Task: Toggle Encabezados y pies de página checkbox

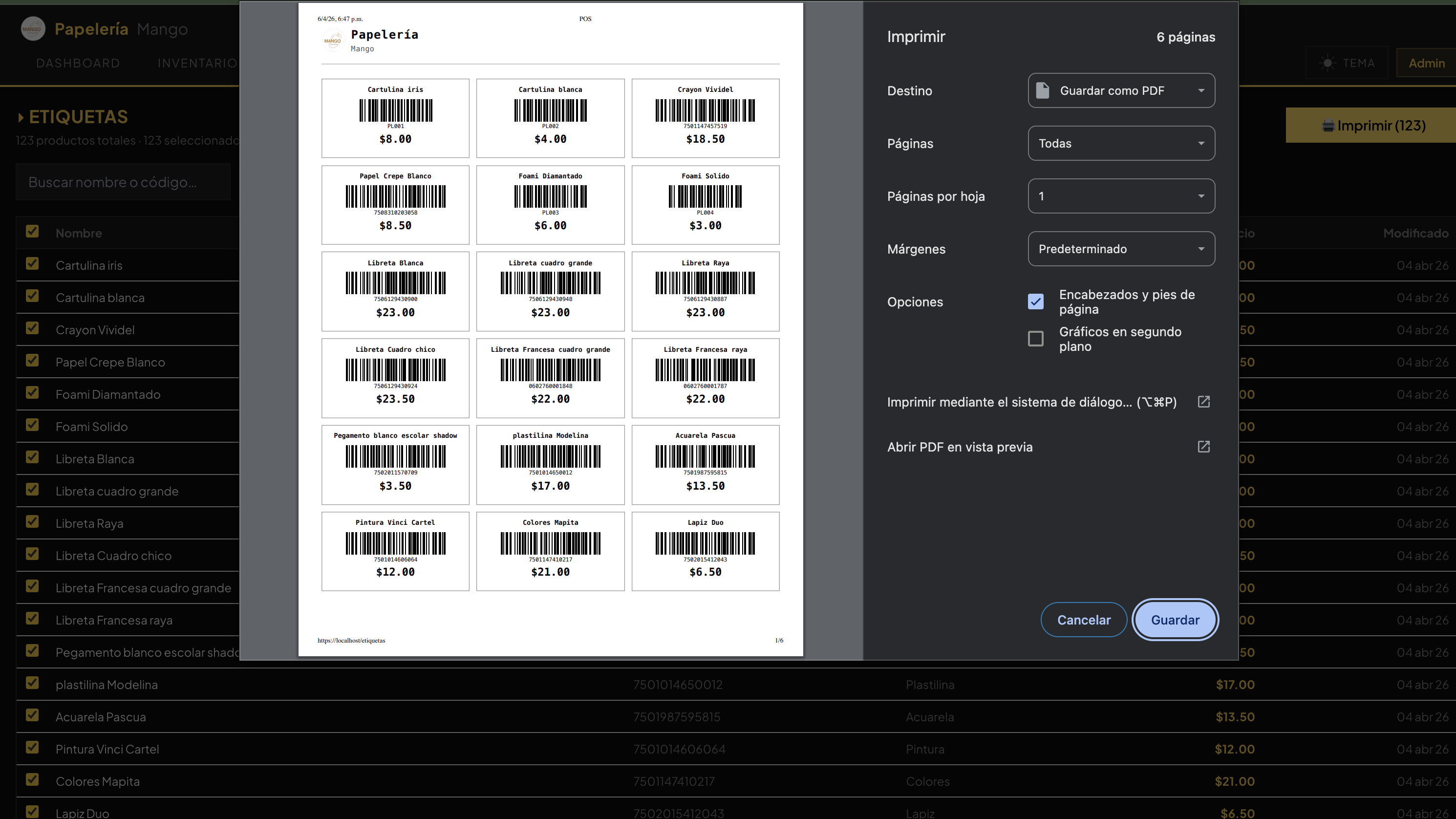Action: (1035, 302)
